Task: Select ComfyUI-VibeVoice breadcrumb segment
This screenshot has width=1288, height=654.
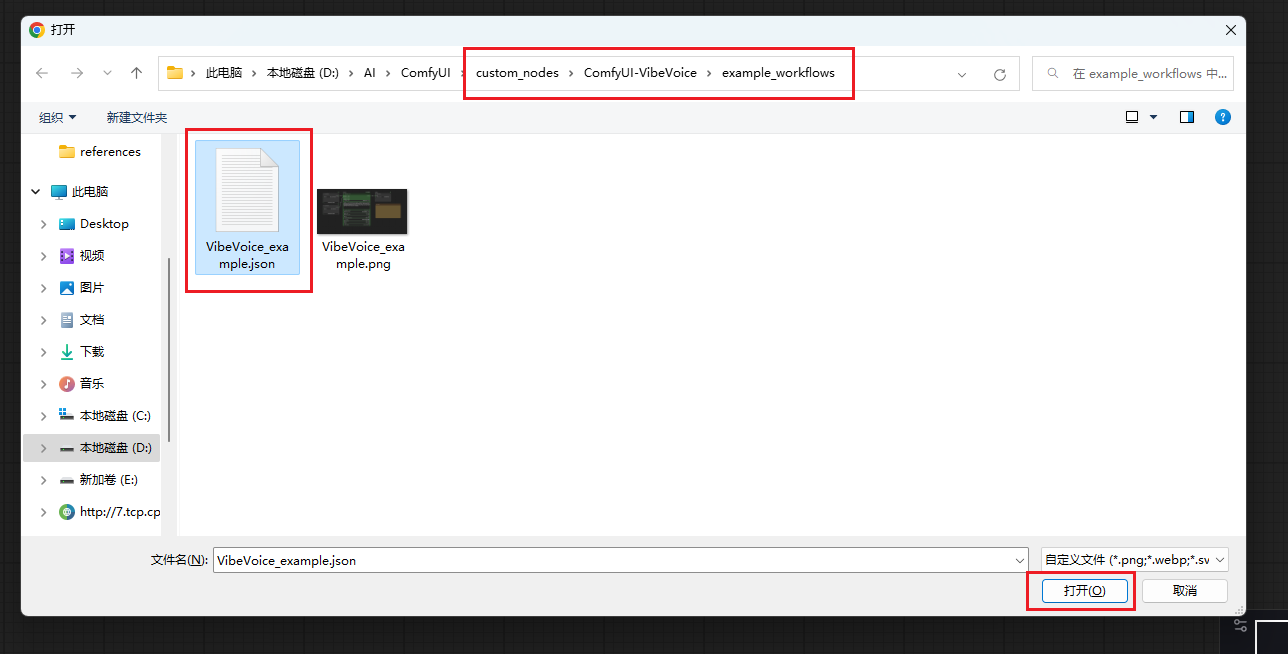Action: click(x=640, y=73)
